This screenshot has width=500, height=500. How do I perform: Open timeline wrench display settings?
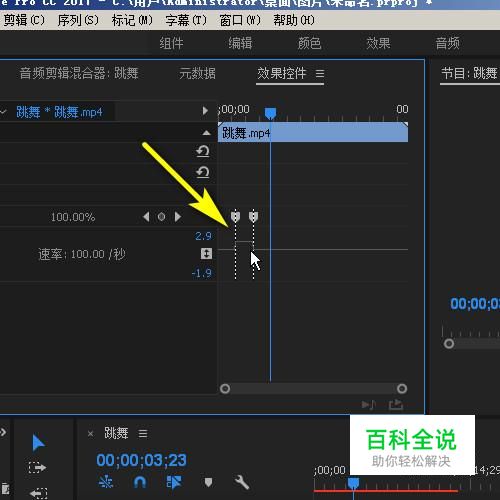click(x=242, y=482)
